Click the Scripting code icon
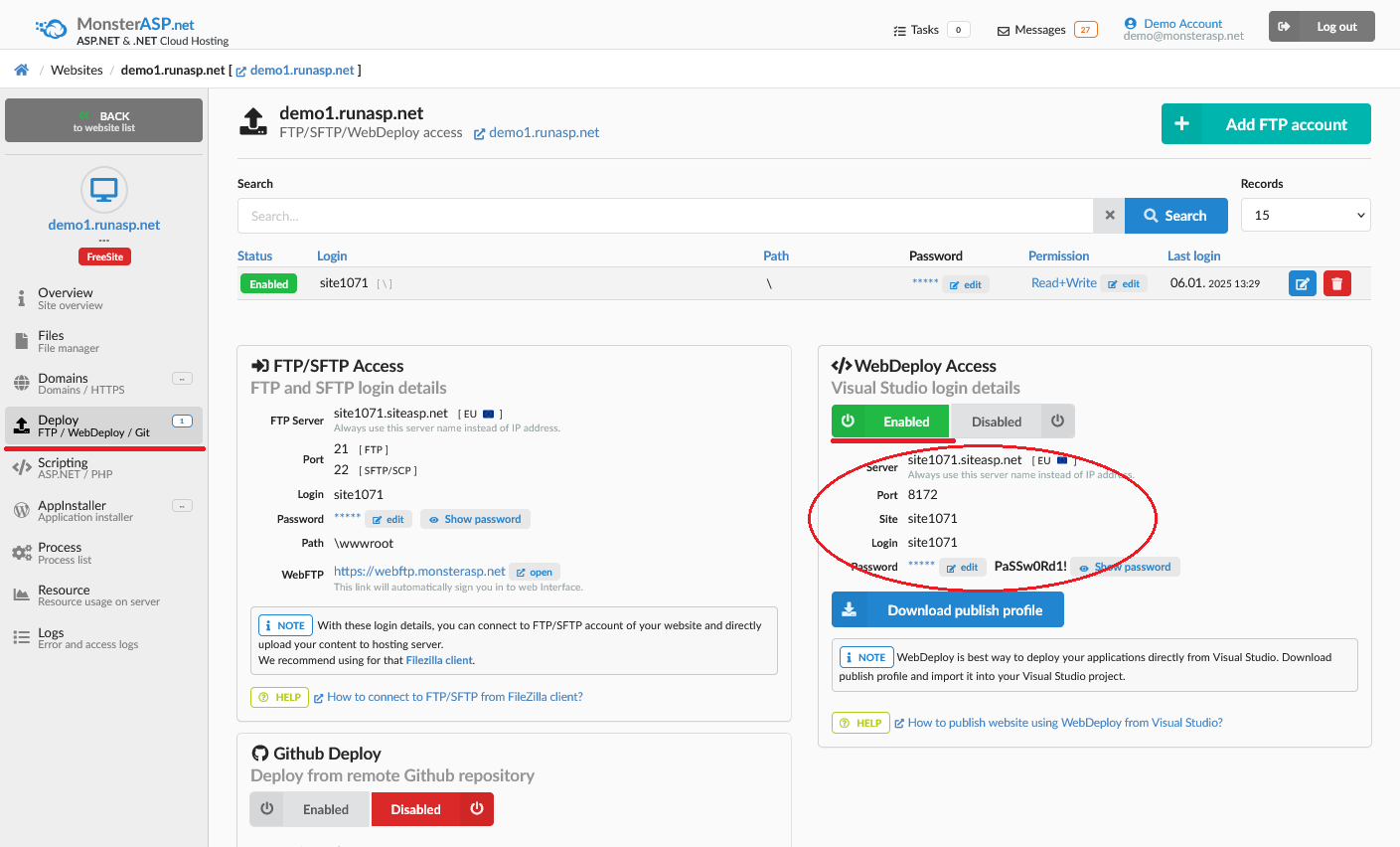The width and height of the screenshot is (1400, 847). point(21,468)
